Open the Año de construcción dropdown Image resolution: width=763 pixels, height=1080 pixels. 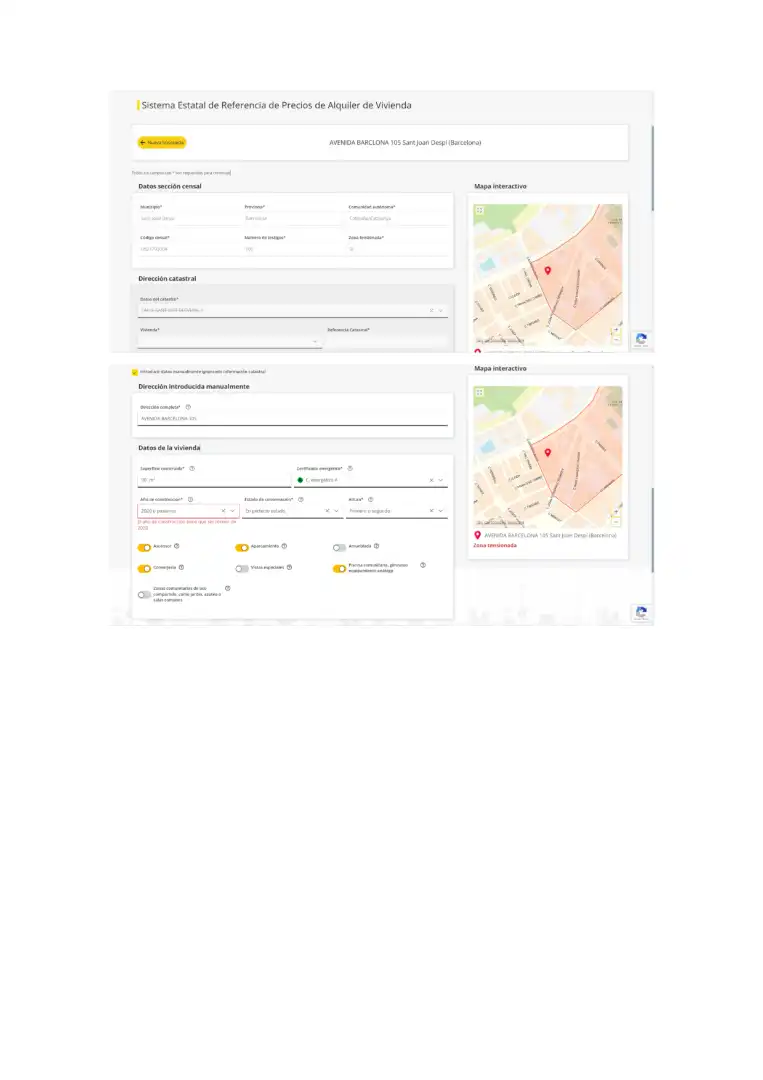click(x=232, y=511)
